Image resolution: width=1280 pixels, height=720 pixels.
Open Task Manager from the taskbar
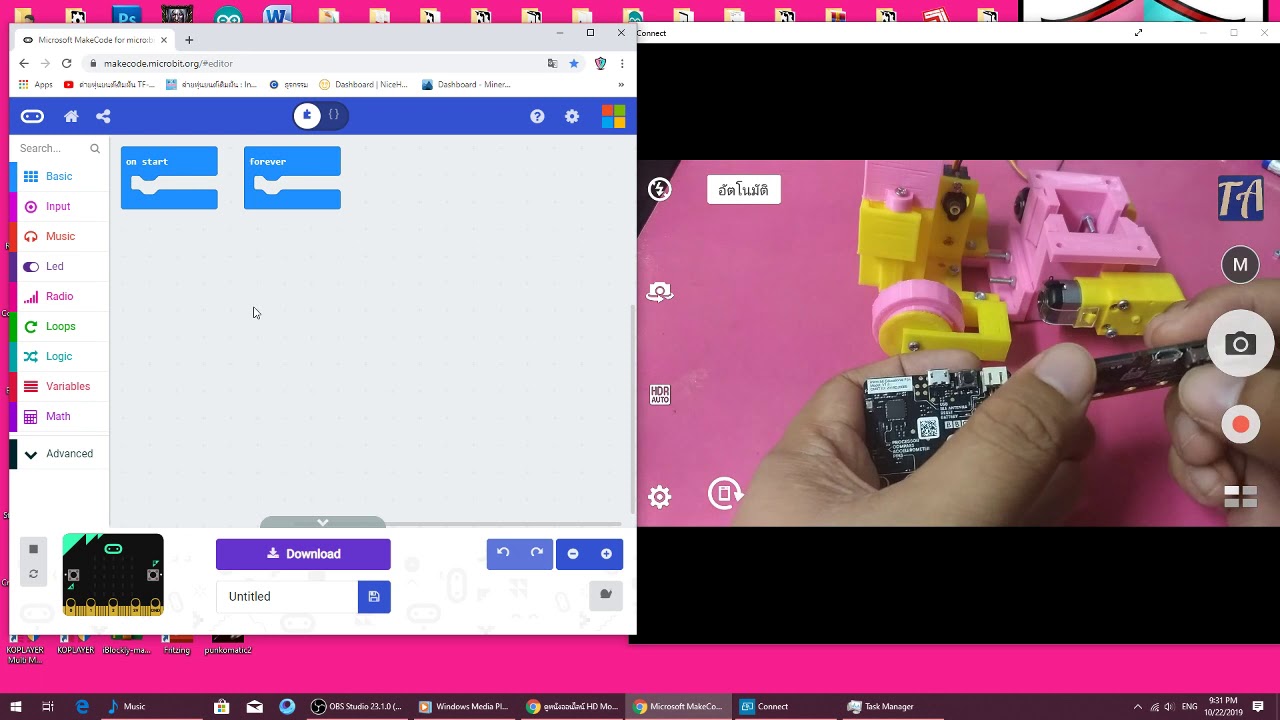881,706
